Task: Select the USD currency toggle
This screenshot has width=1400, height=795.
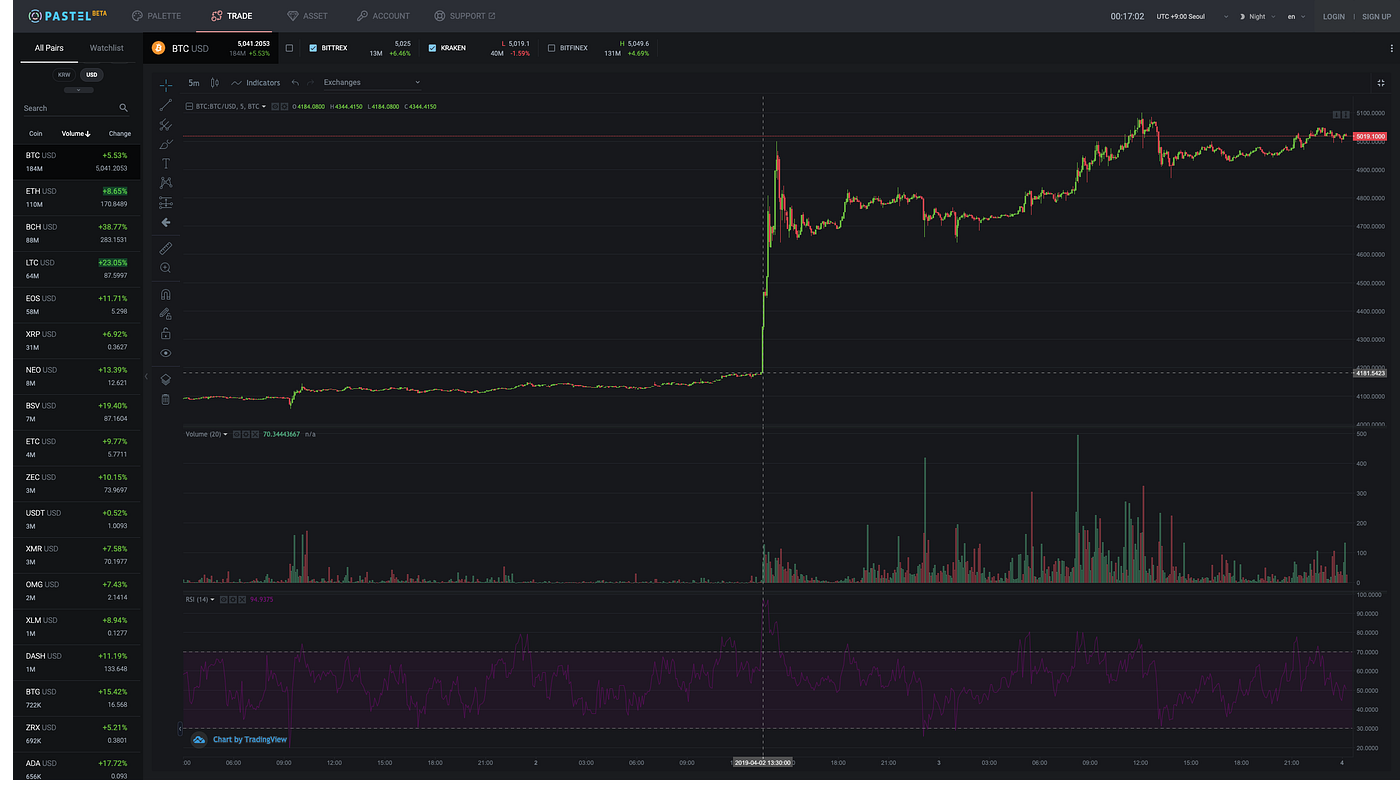Action: click(x=92, y=75)
